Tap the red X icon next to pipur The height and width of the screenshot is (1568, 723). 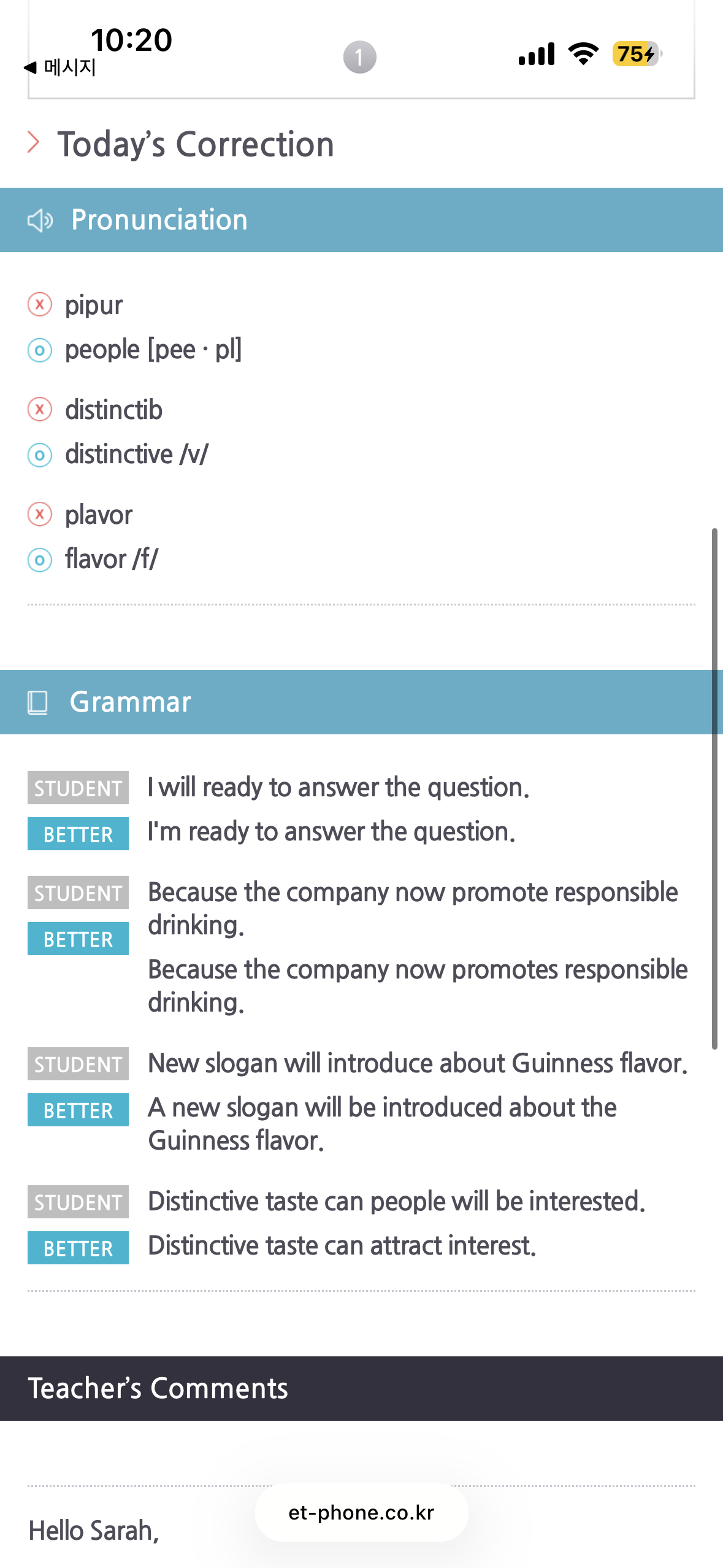[40, 304]
